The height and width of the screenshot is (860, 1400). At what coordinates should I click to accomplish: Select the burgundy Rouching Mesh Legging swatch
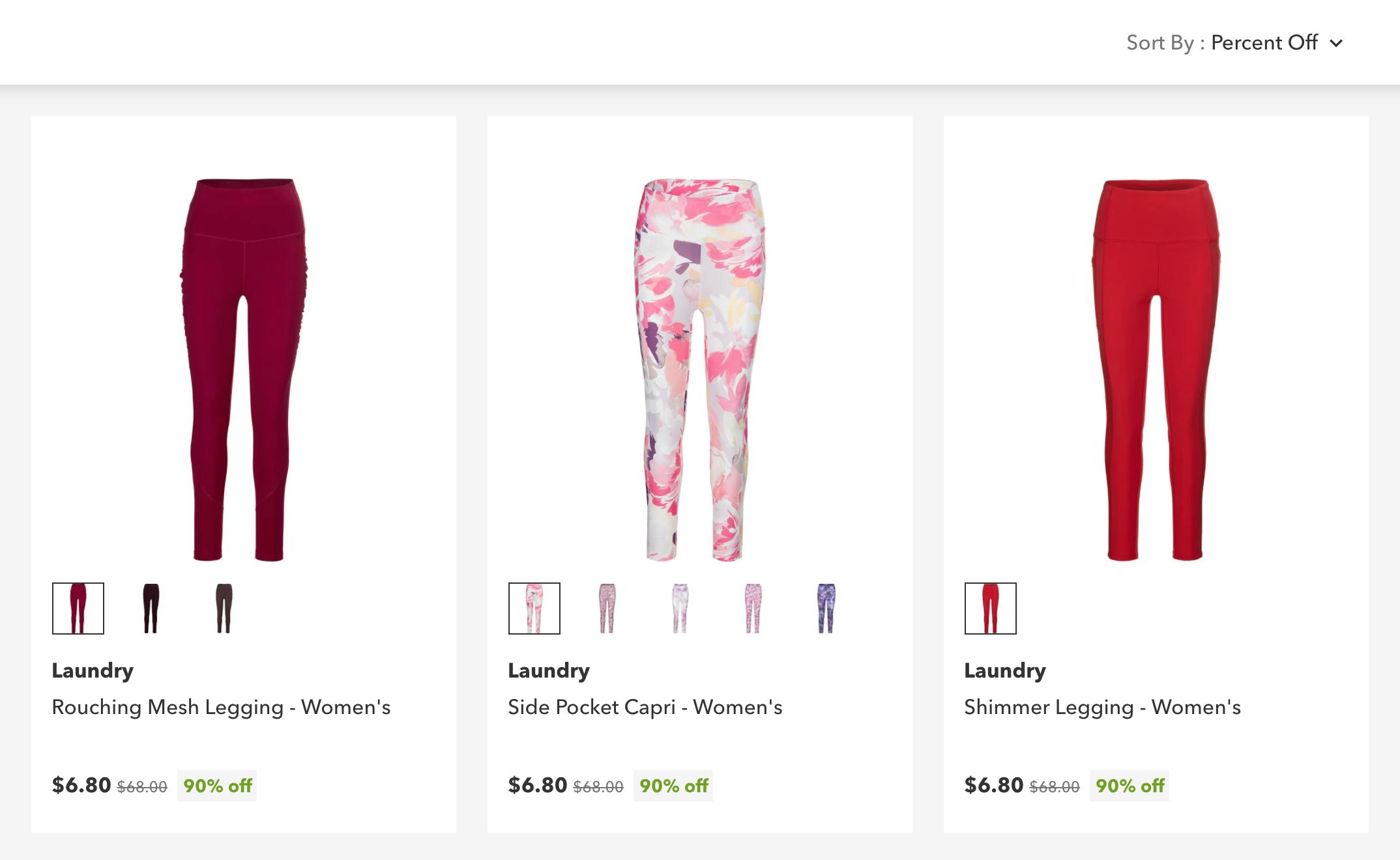[x=78, y=609]
